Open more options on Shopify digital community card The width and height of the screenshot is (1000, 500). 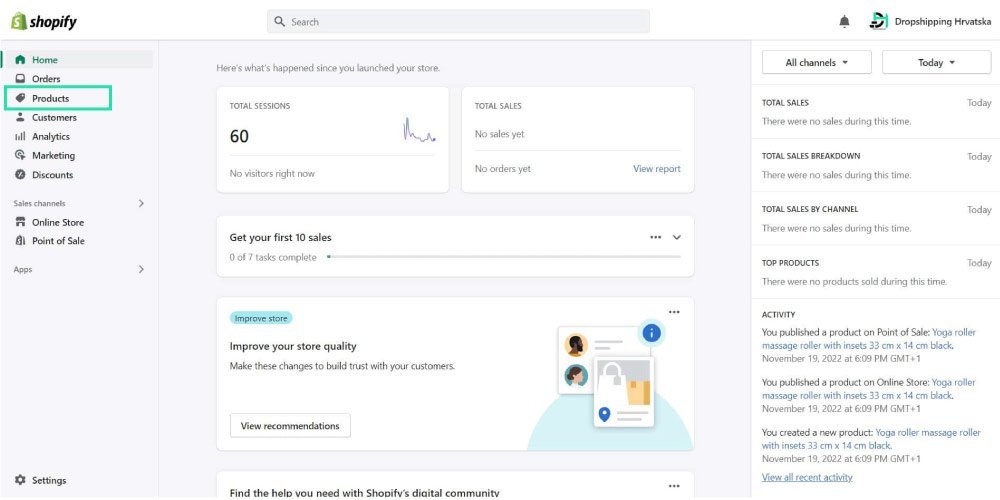pos(674,486)
